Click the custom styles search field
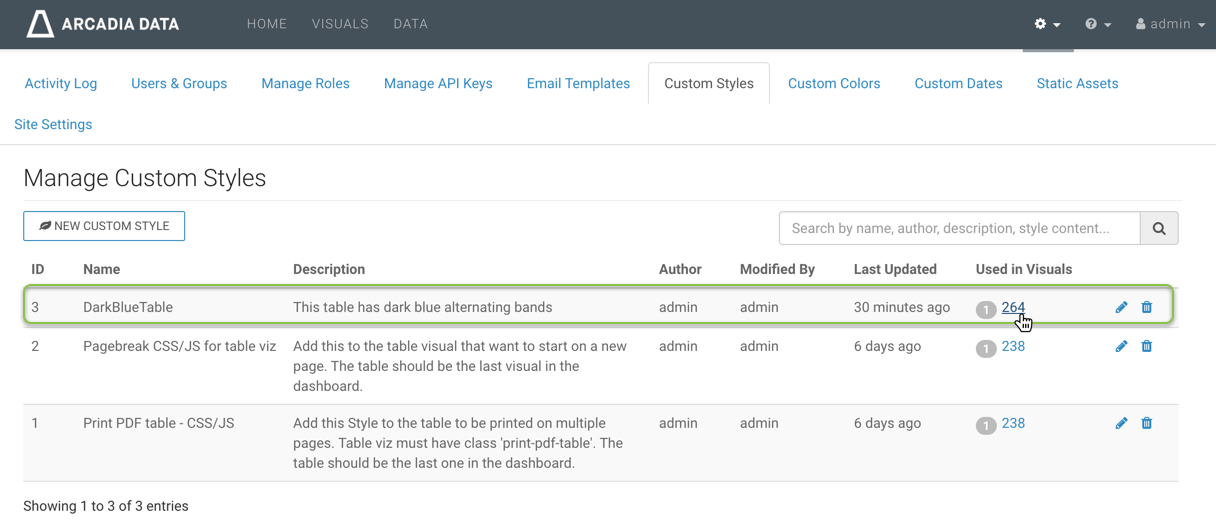The image size is (1216, 521). coord(959,228)
